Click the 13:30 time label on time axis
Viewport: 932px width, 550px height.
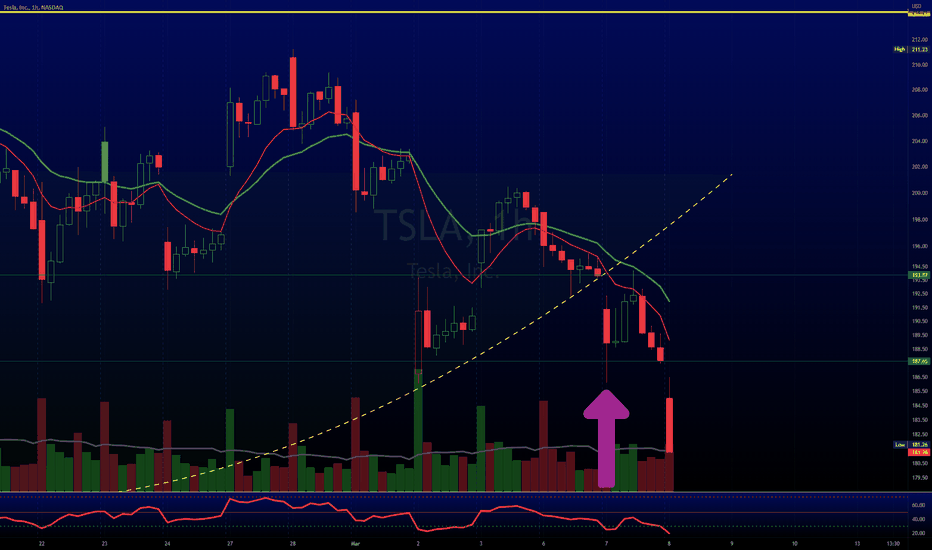893,543
